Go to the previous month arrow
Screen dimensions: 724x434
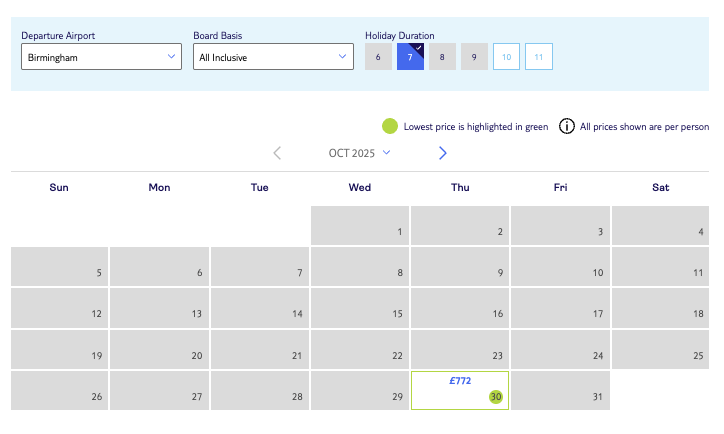coord(277,153)
